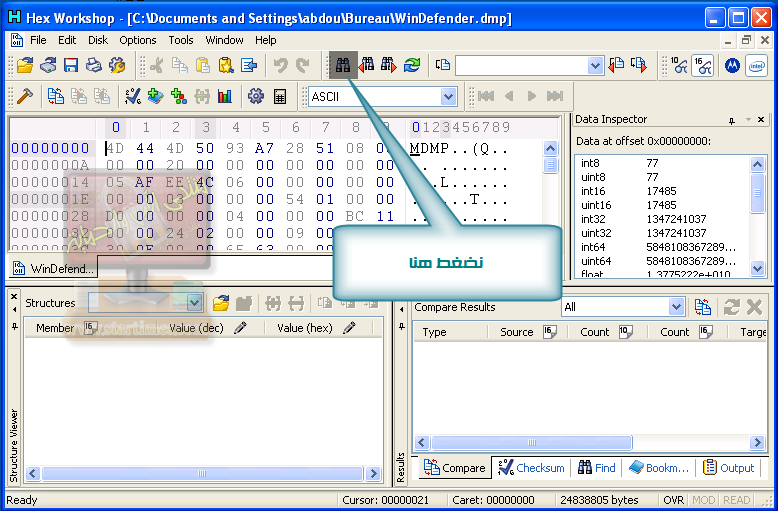Open the File menu
Image resolution: width=778 pixels, height=511 pixels.
38,40
